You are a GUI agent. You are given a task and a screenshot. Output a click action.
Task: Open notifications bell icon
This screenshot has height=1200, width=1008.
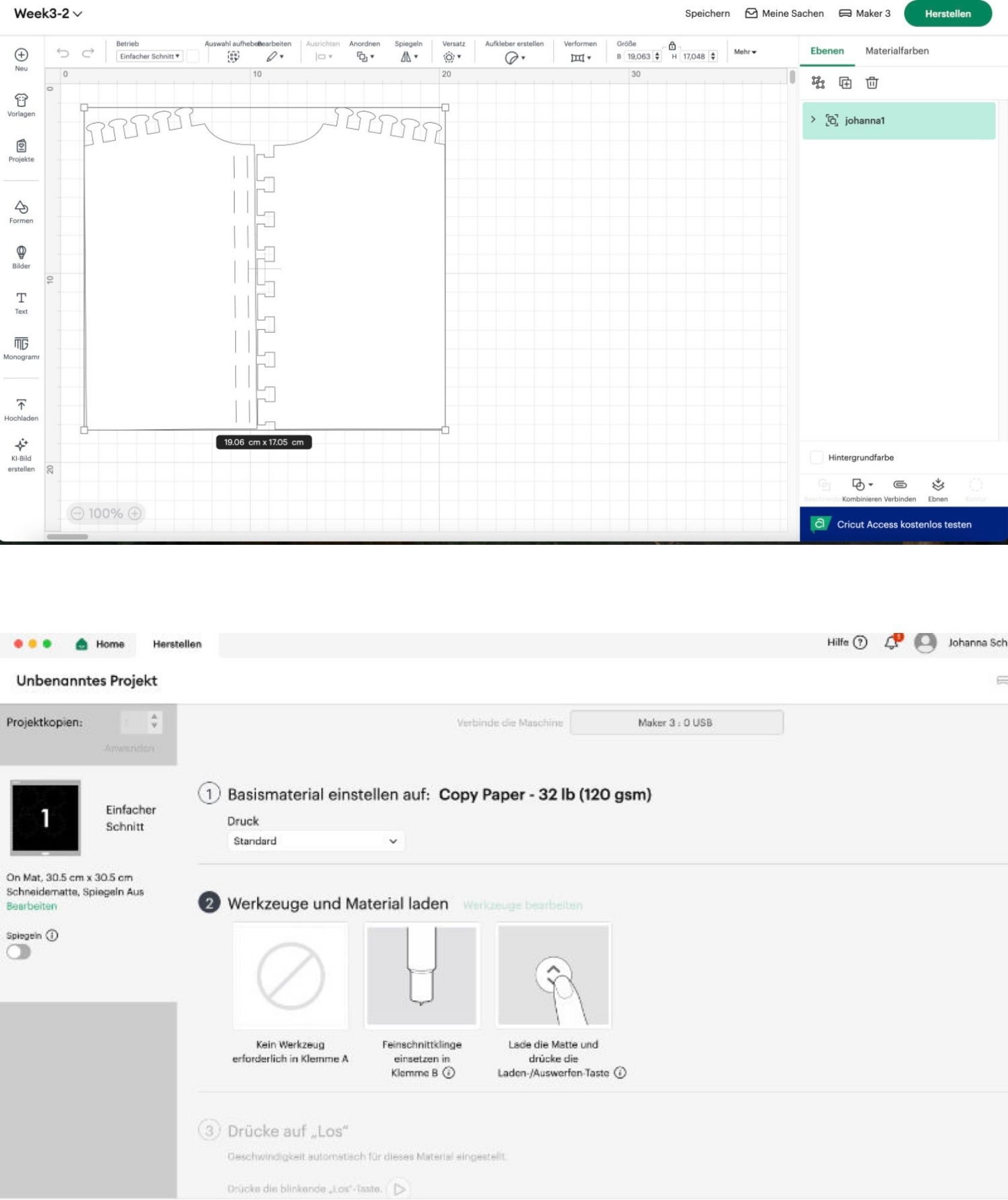point(892,643)
